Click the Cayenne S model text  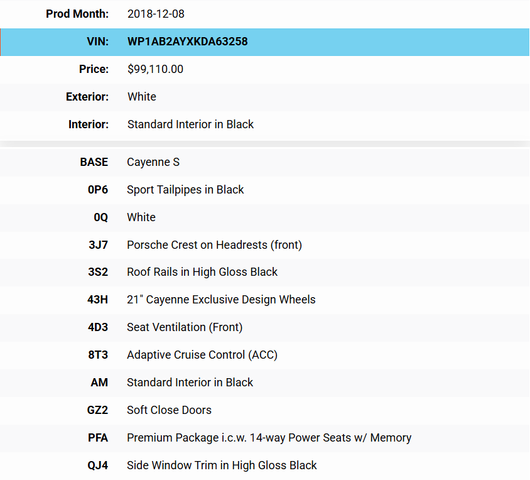(153, 162)
